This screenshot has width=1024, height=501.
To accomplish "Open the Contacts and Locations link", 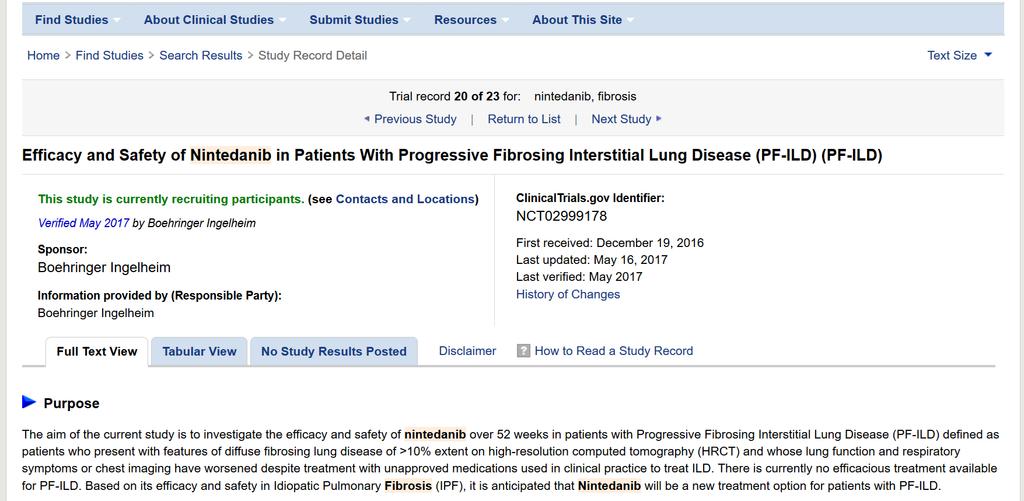I will pyautogui.click(x=405, y=199).
